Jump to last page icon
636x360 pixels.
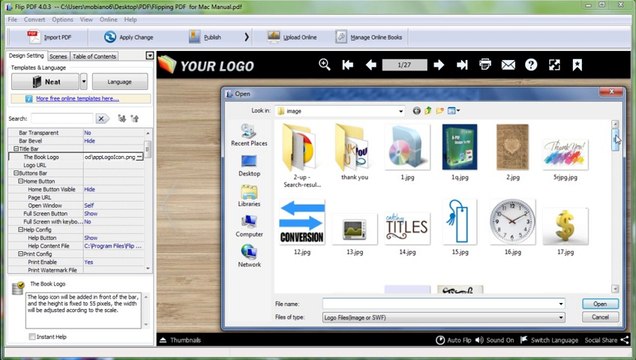(462, 65)
